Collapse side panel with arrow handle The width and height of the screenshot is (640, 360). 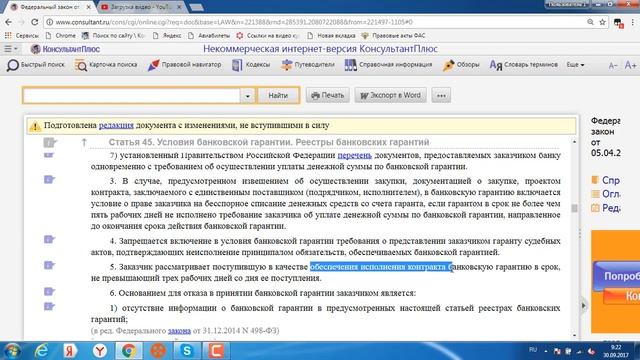(x=583, y=305)
